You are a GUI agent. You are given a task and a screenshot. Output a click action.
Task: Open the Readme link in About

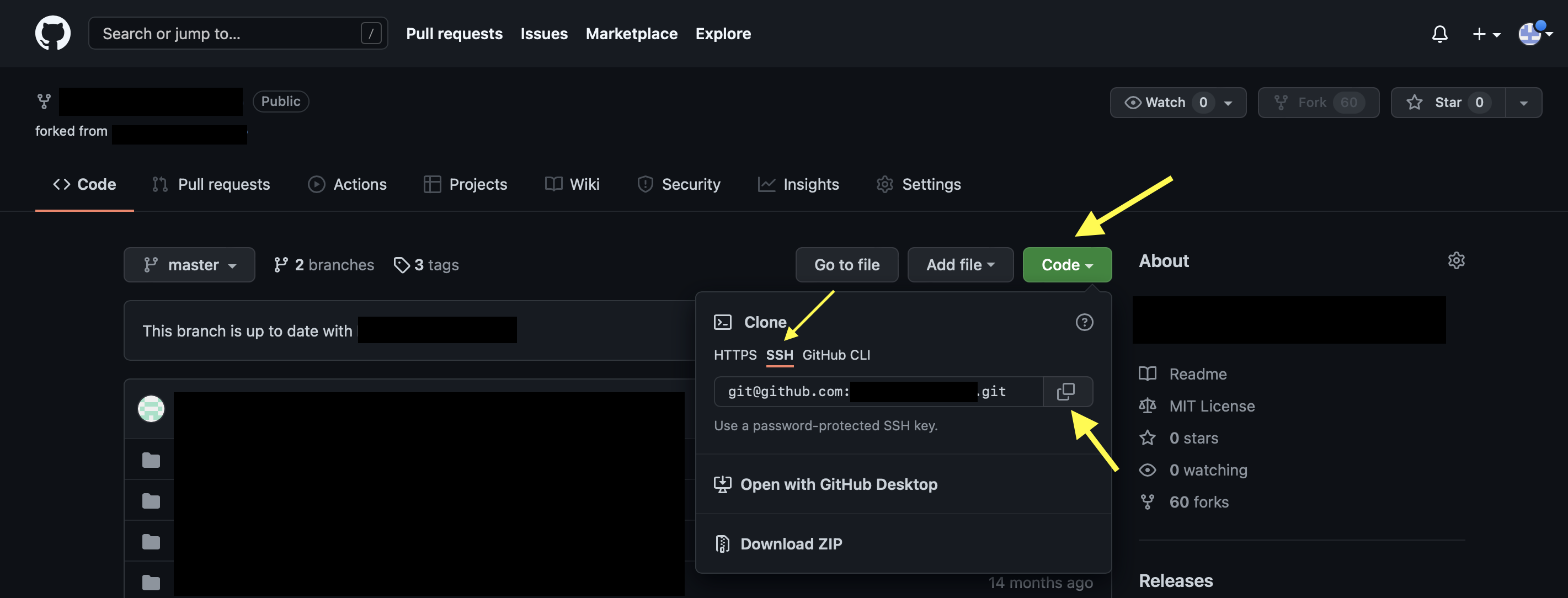(1182, 373)
